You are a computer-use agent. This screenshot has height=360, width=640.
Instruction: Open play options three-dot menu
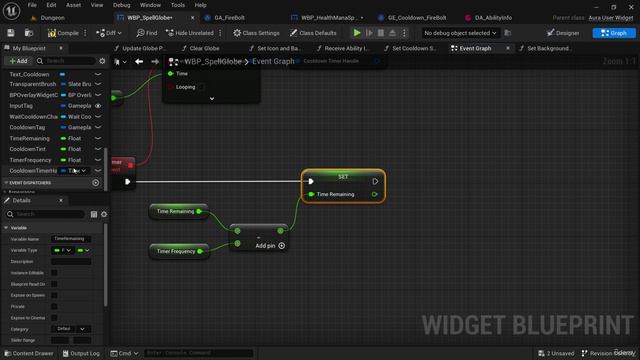pyautogui.click(x=404, y=33)
